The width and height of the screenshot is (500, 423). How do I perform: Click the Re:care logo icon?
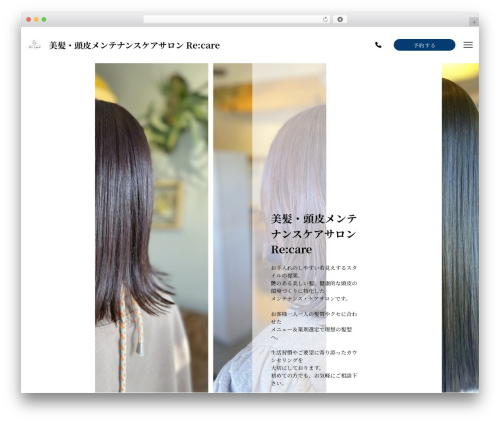click(x=35, y=45)
